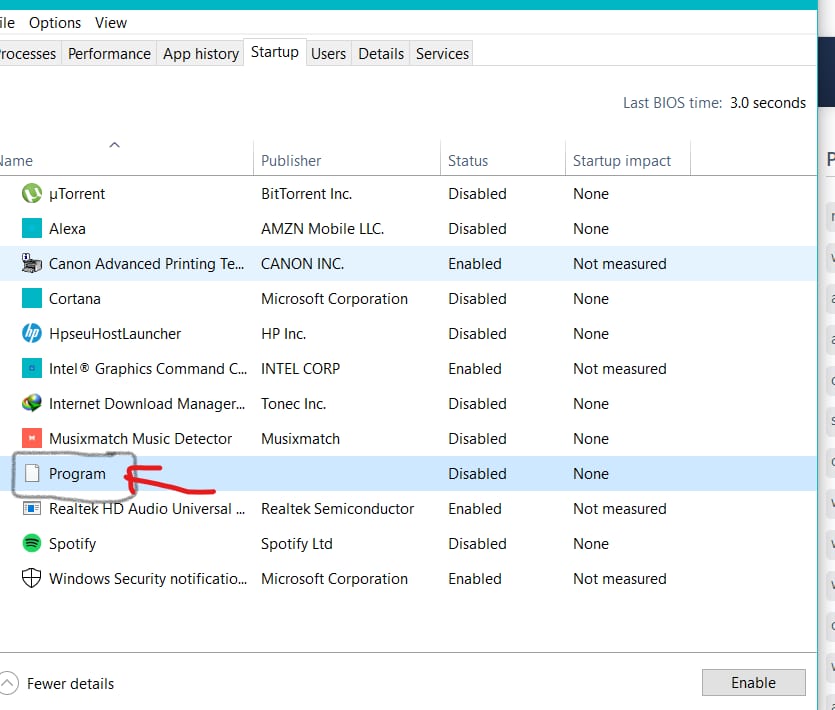
Task: Select Realtek HD Audio Universal entry
Action: [x=408, y=509]
